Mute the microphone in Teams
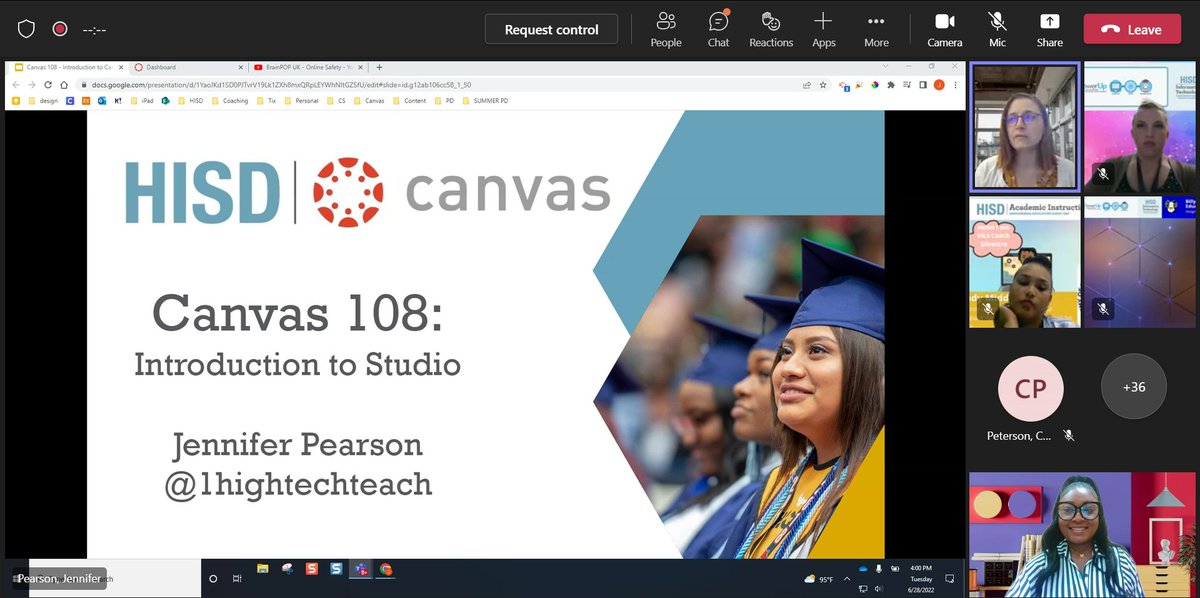This screenshot has height=598, width=1200. (x=996, y=27)
